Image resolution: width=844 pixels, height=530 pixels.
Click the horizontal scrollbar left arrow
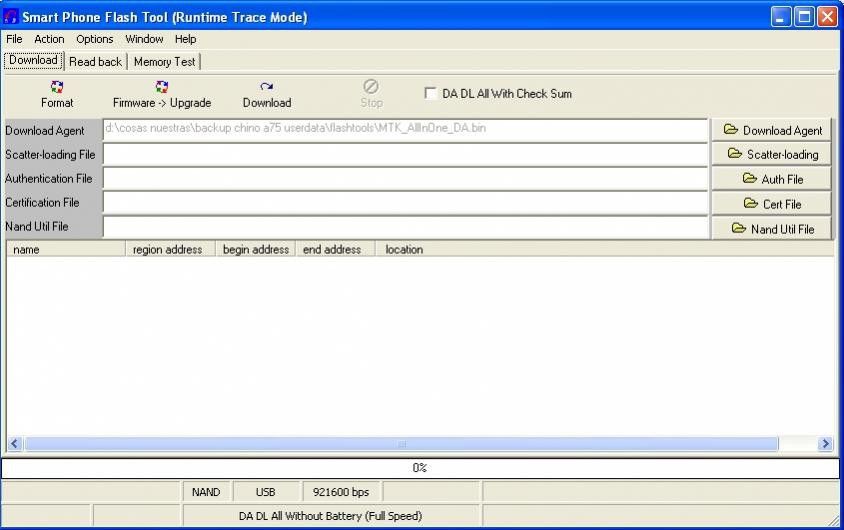(x=15, y=443)
